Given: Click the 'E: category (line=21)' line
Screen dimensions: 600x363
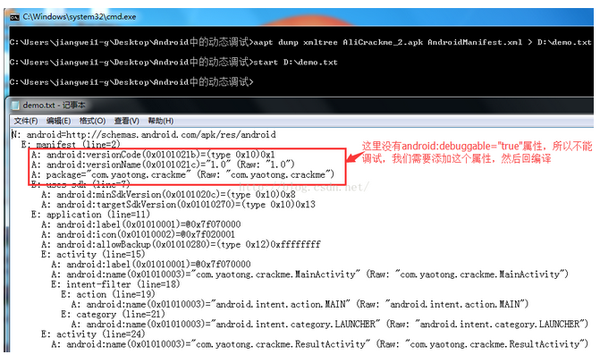Looking at the screenshot, I should 113,314.
